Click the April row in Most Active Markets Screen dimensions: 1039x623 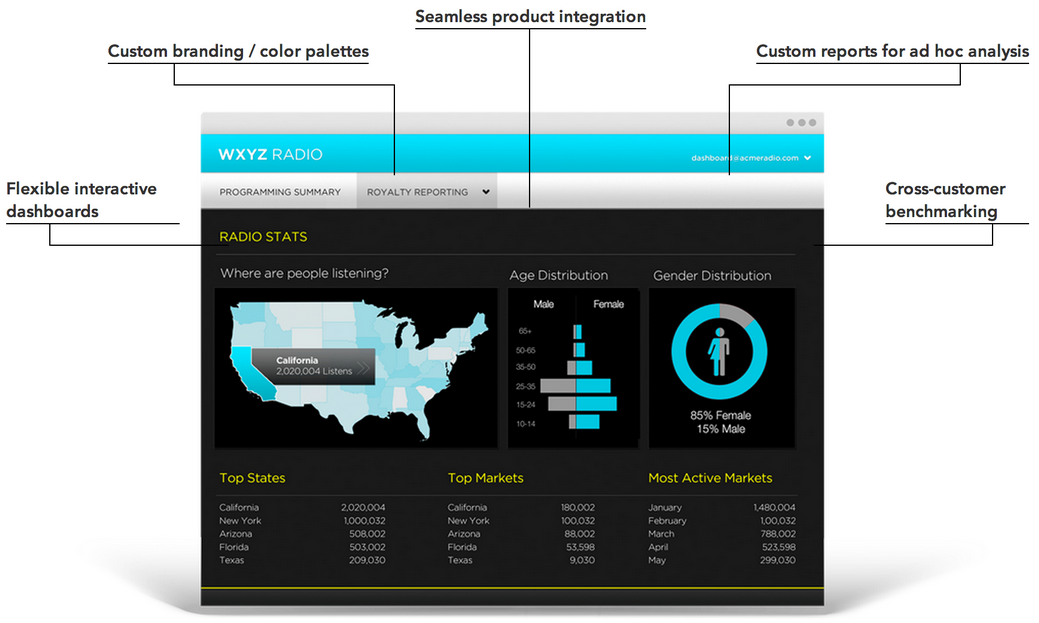tap(722, 547)
